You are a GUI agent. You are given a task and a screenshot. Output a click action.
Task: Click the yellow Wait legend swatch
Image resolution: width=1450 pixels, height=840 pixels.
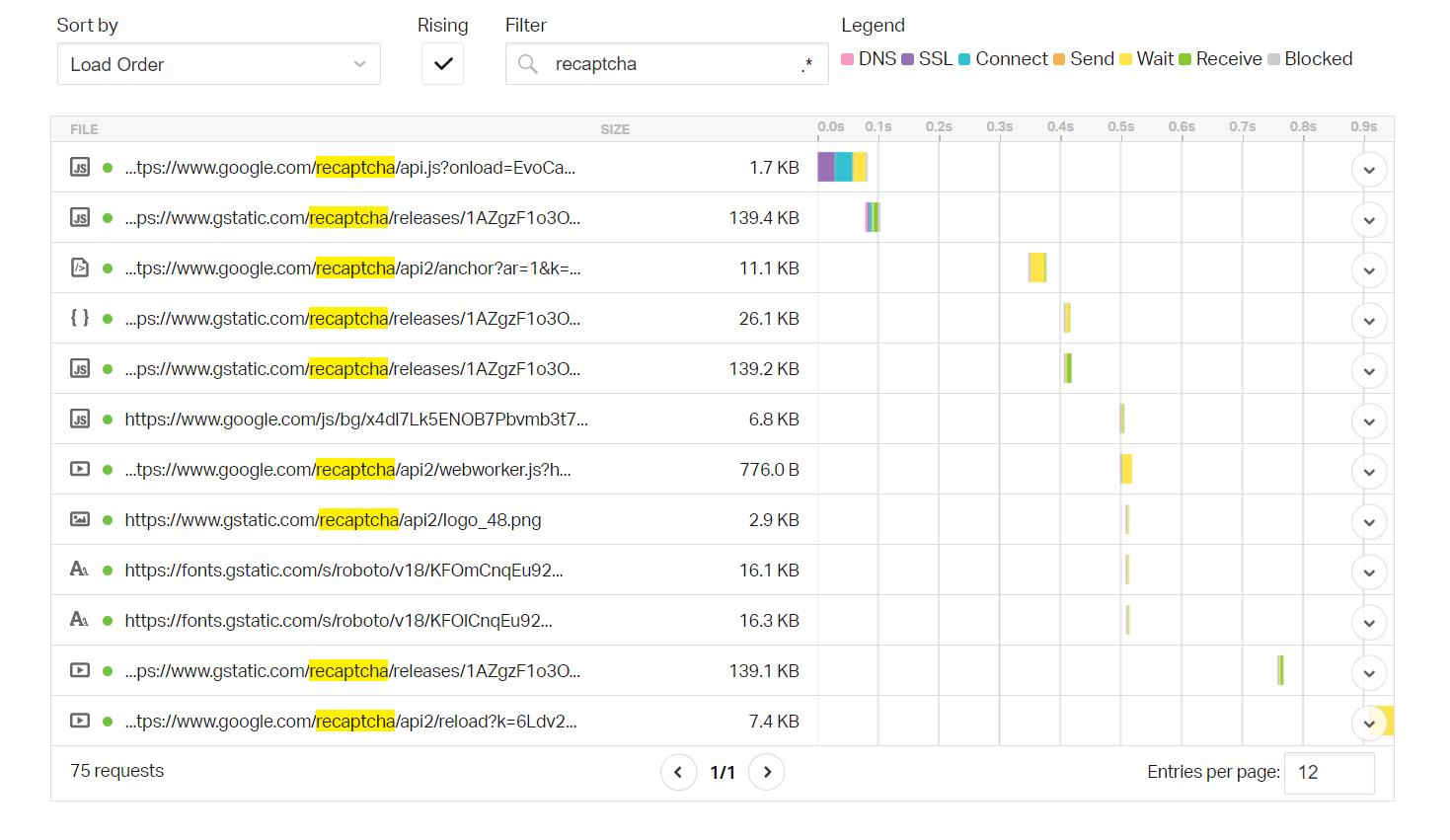pyautogui.click(x=1125, y=59)
